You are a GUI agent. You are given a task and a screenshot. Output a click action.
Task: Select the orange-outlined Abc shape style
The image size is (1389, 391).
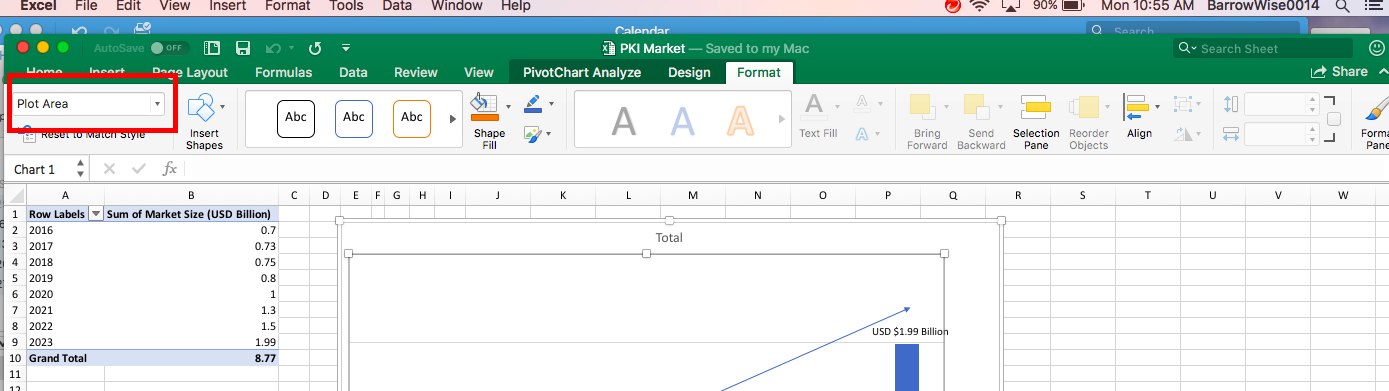pos(412,118)
